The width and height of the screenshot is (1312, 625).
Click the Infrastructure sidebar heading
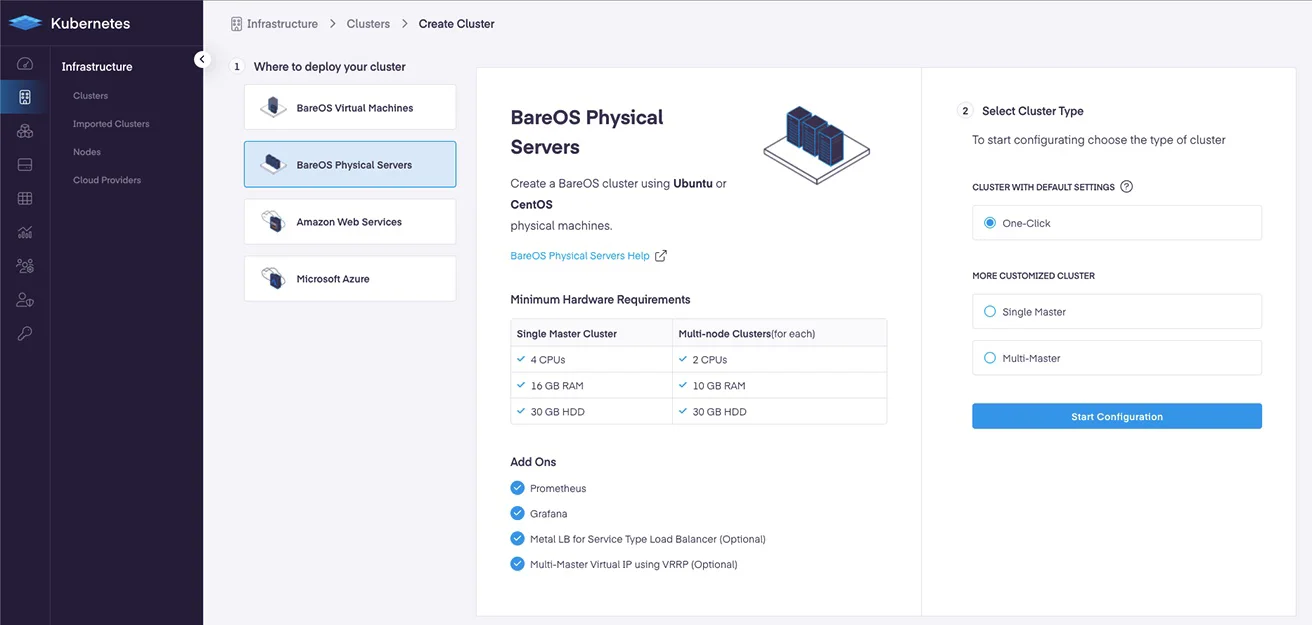97,67
